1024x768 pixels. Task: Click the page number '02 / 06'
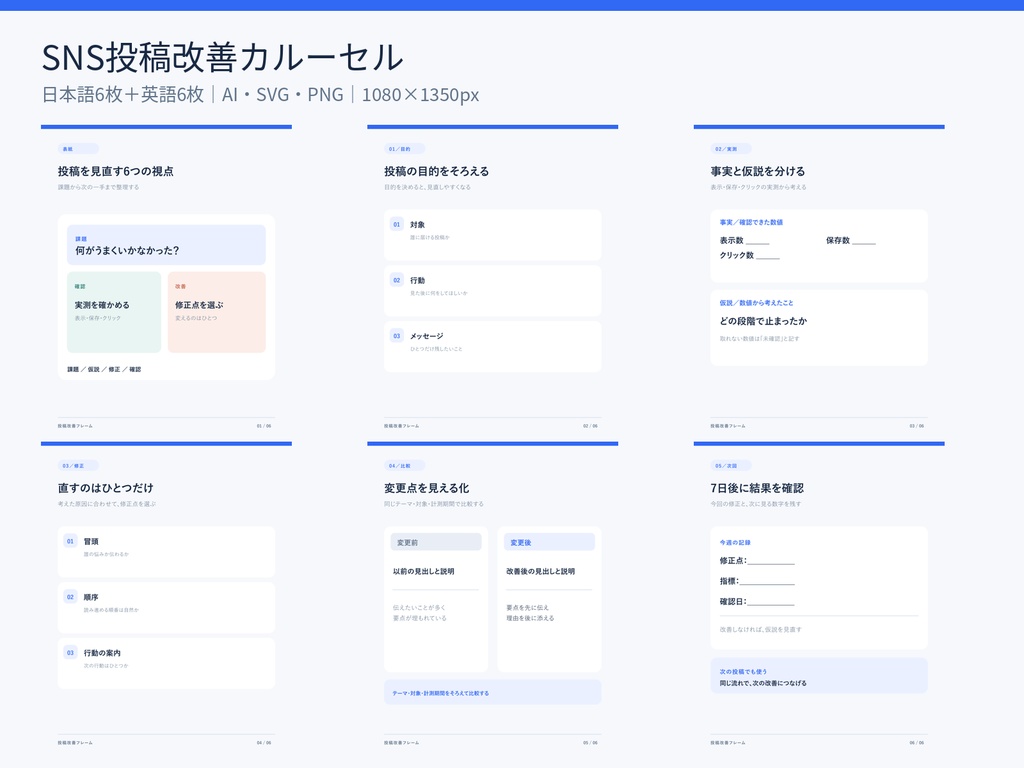[590, 426]
